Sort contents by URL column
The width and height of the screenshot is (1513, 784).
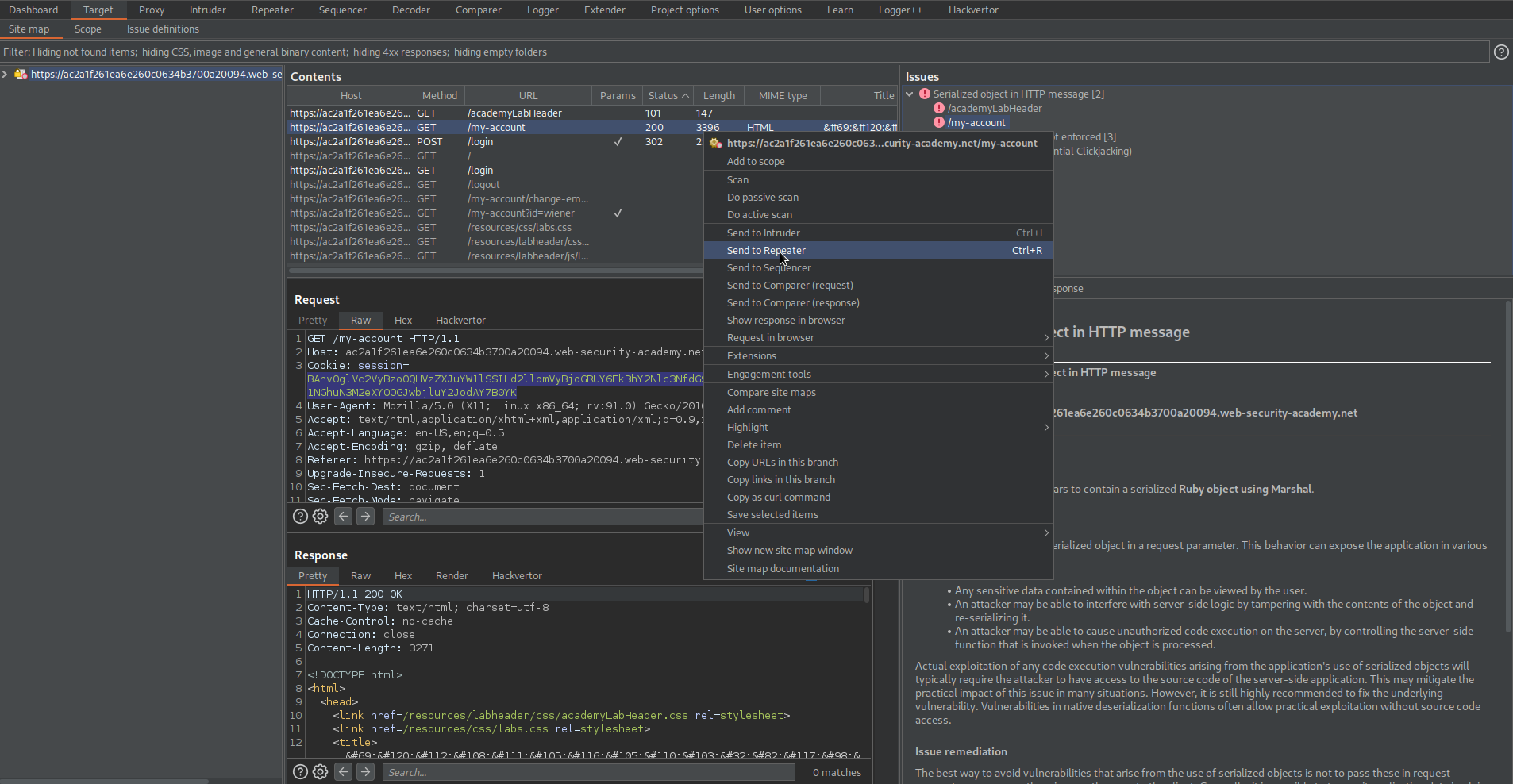point(529,95)
